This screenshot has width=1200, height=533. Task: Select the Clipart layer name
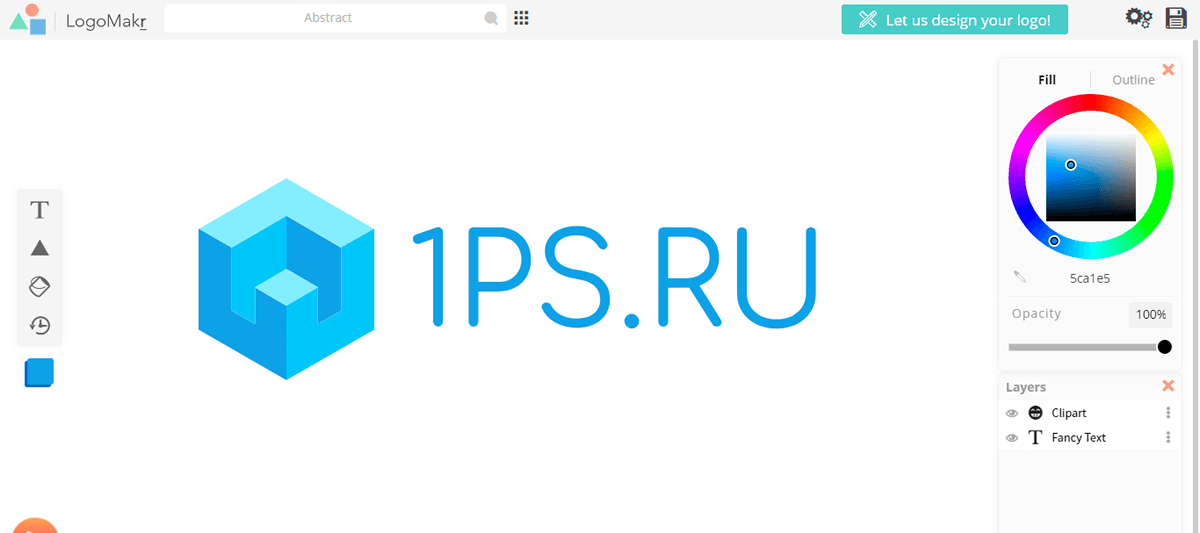(x=1069, y=413)
